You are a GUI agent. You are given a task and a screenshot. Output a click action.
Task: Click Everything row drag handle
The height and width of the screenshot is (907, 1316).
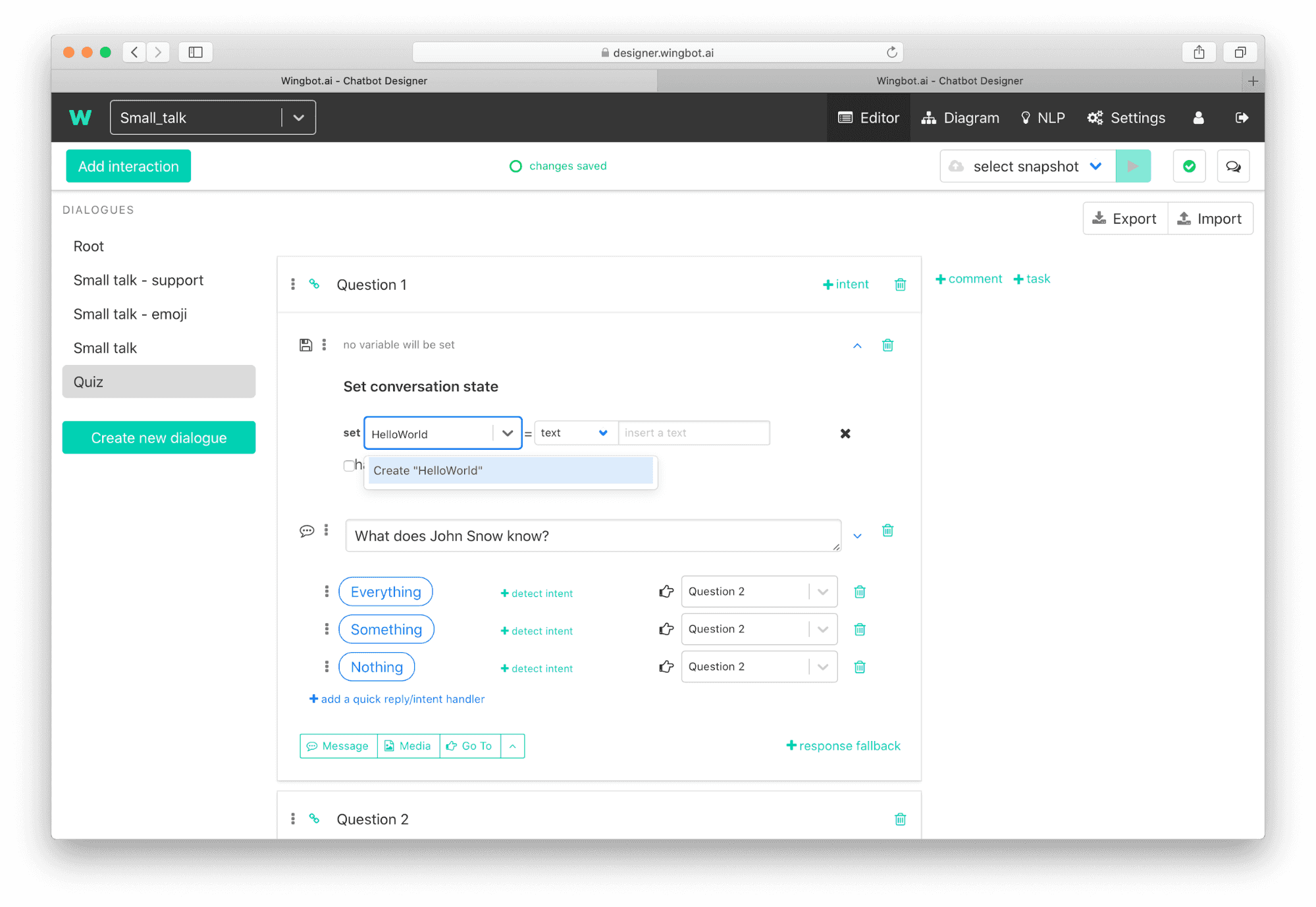pos(327,591)
